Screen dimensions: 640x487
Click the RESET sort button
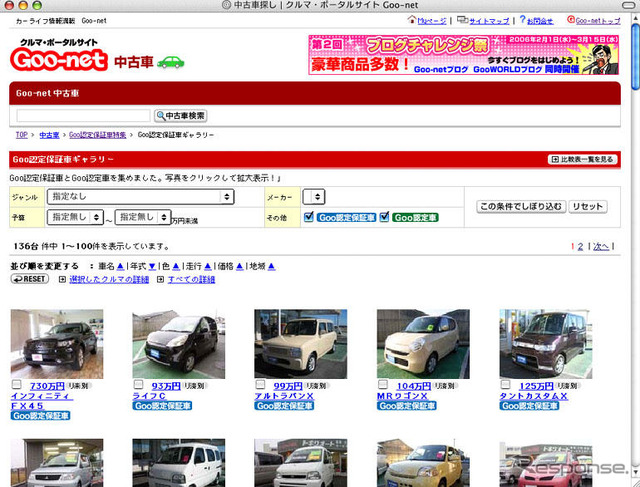point(30,280)
